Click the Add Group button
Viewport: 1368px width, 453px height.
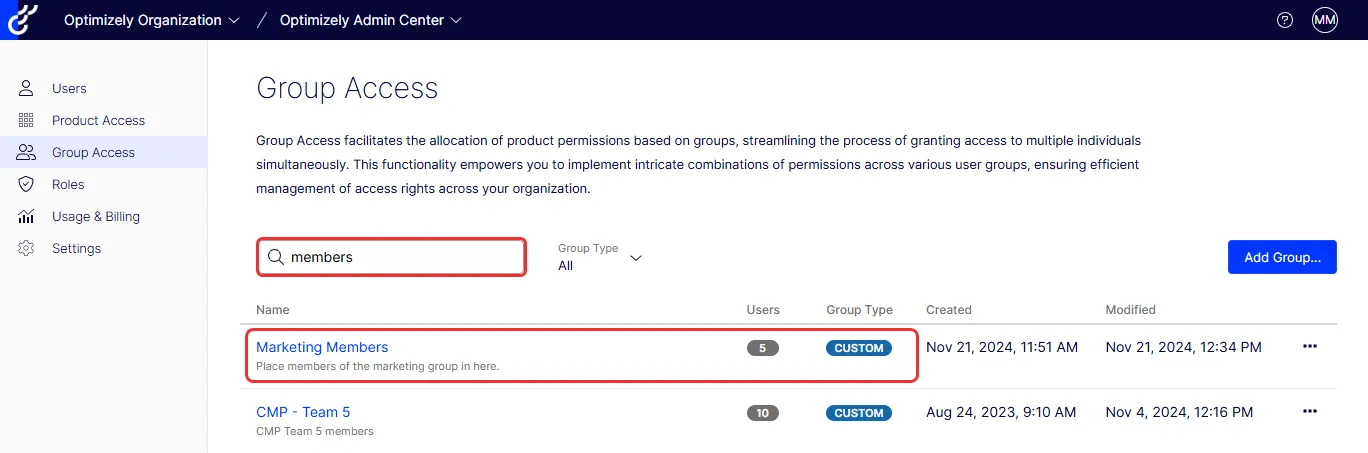1282,257
